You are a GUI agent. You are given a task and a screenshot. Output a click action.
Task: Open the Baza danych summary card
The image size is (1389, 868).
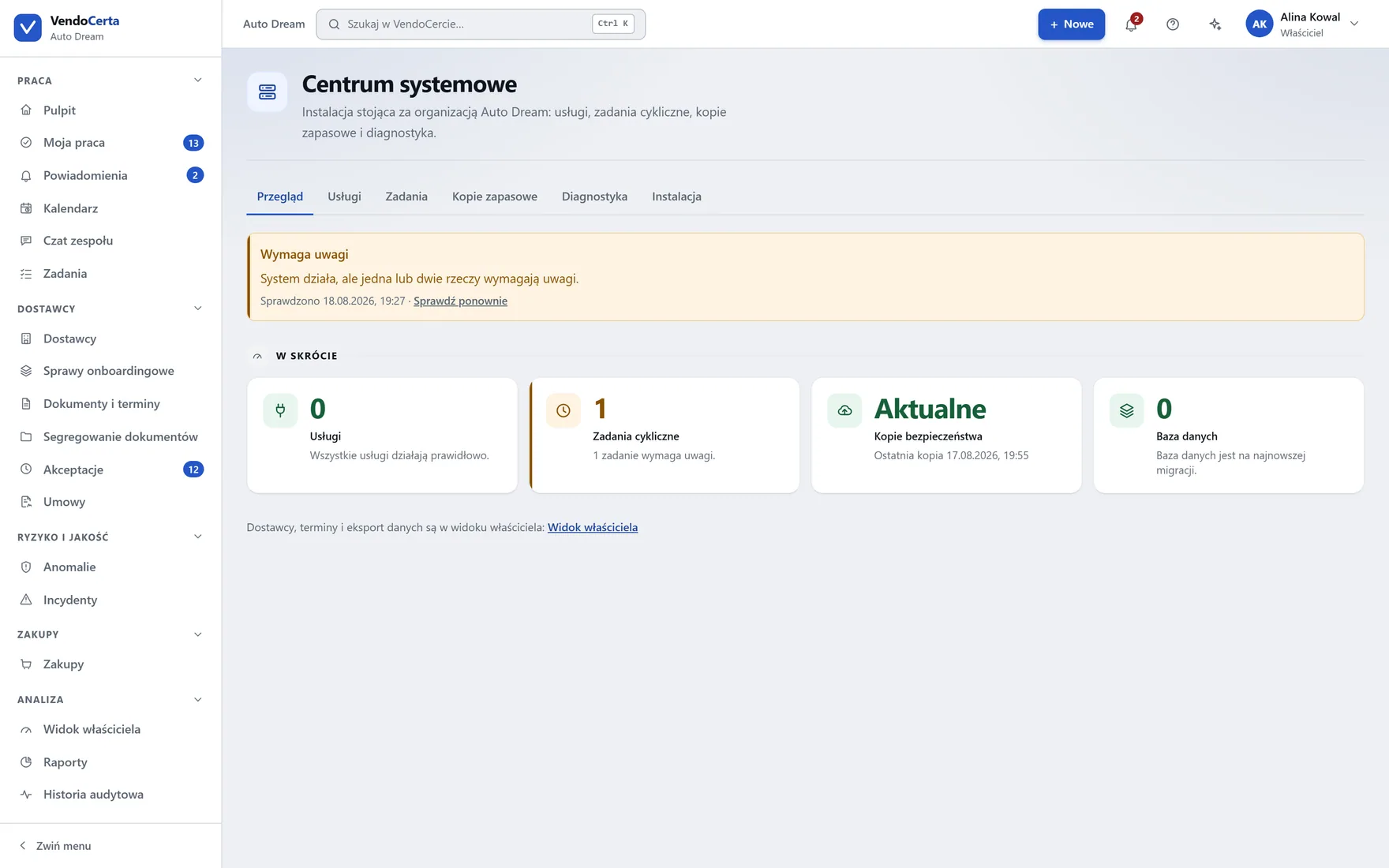coord(1229,436)
